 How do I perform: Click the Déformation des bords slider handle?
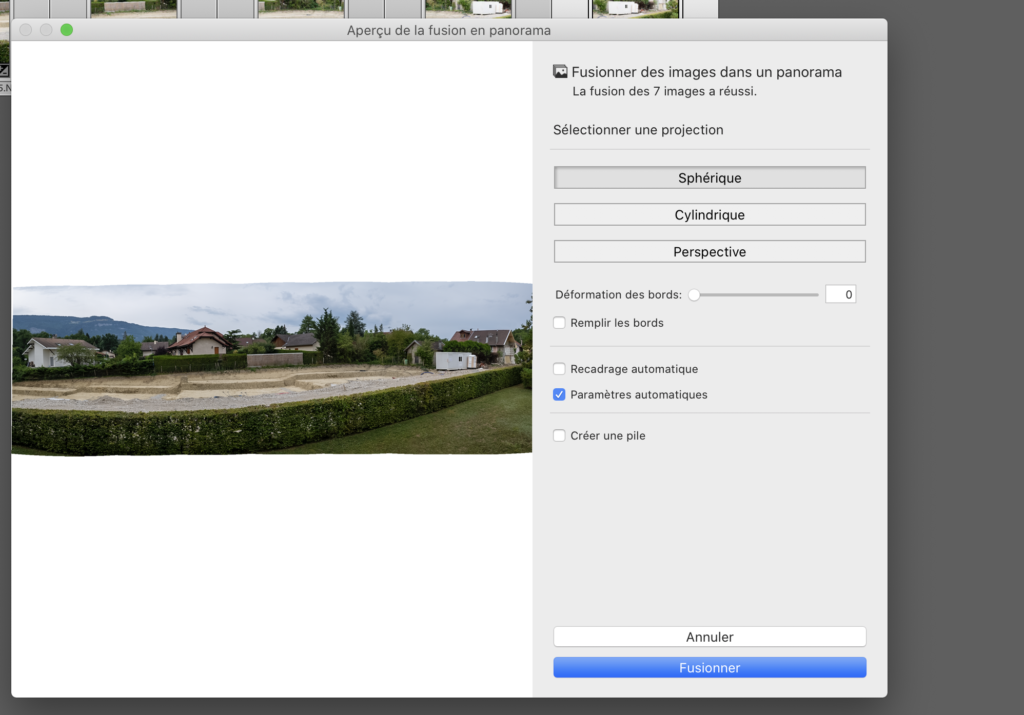(x=694, y=295)
